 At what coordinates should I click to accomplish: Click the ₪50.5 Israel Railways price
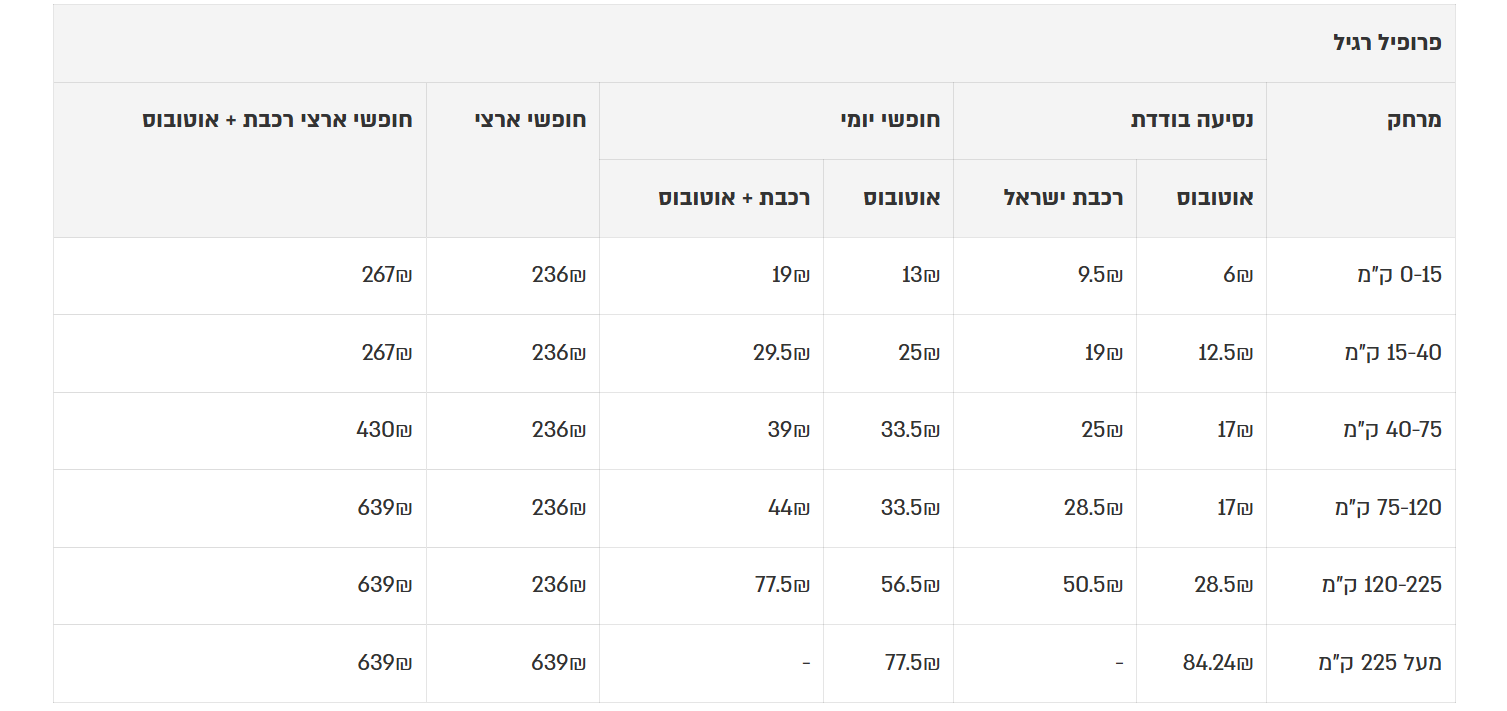click(x=1092, y=585)
